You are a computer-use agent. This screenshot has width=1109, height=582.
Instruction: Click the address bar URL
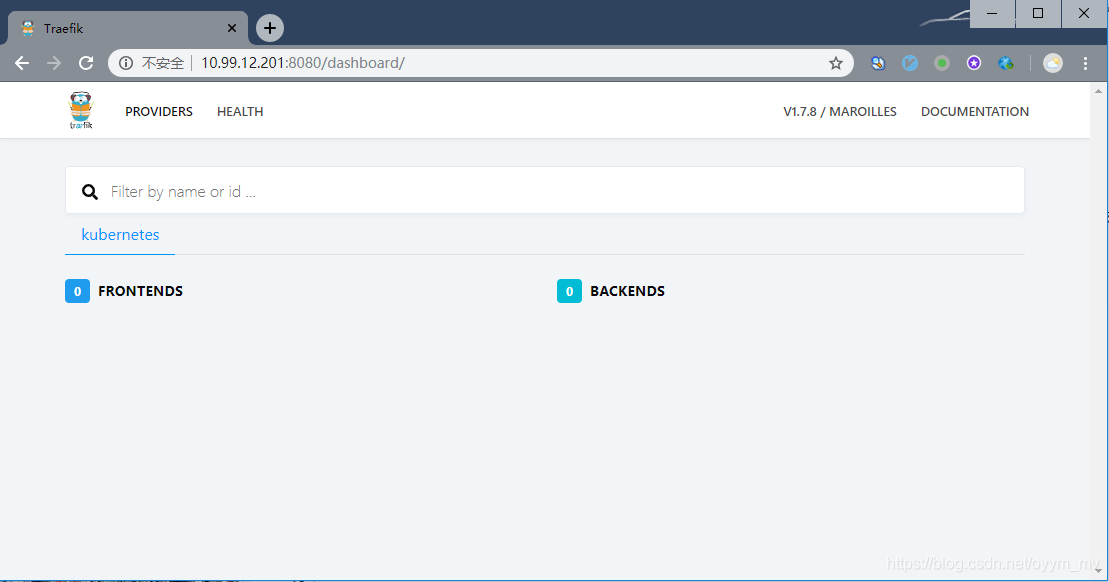[x=303, y=63]
